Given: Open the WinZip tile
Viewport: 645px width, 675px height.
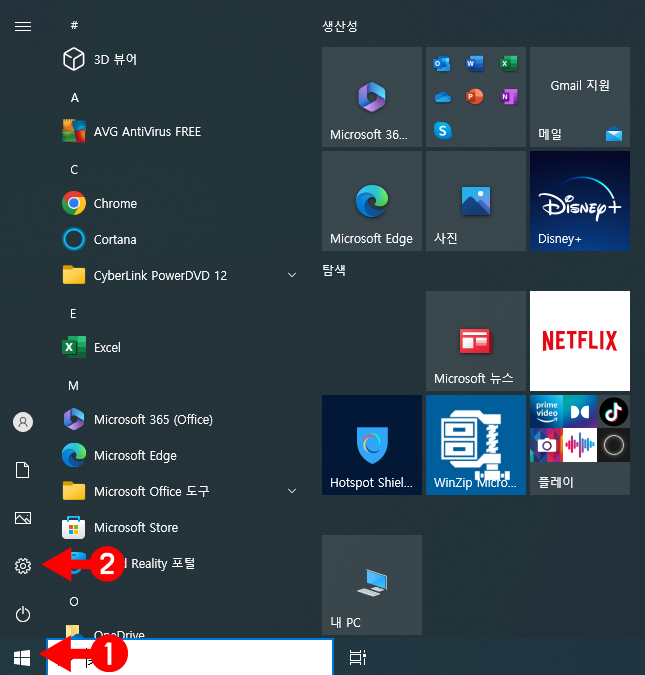Looking at the screenshot, I should pyautogui.click(x=476, y=445).
